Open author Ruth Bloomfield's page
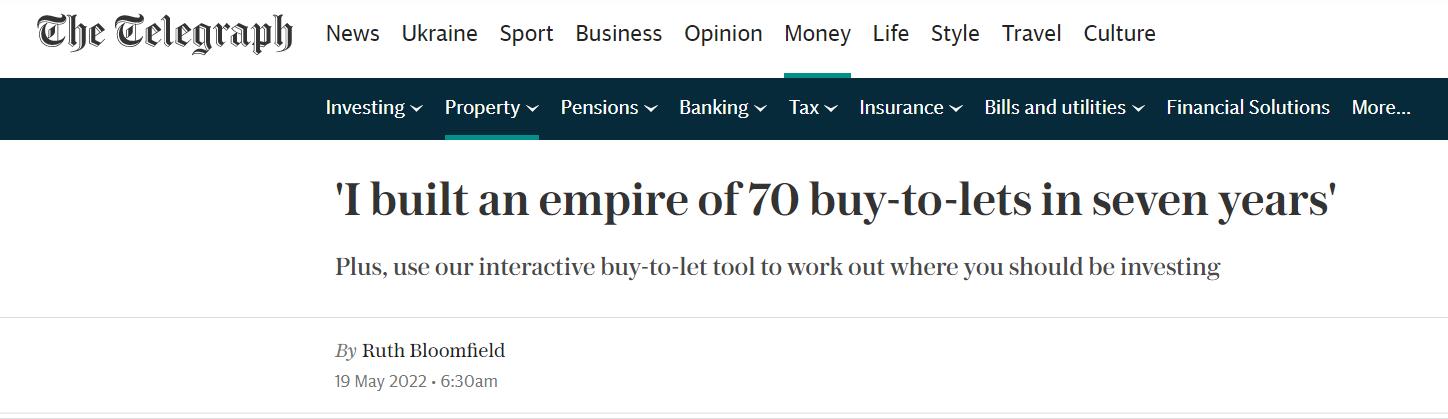The width and height of the screenshot is (1448, 419). (x=433, y=351)
